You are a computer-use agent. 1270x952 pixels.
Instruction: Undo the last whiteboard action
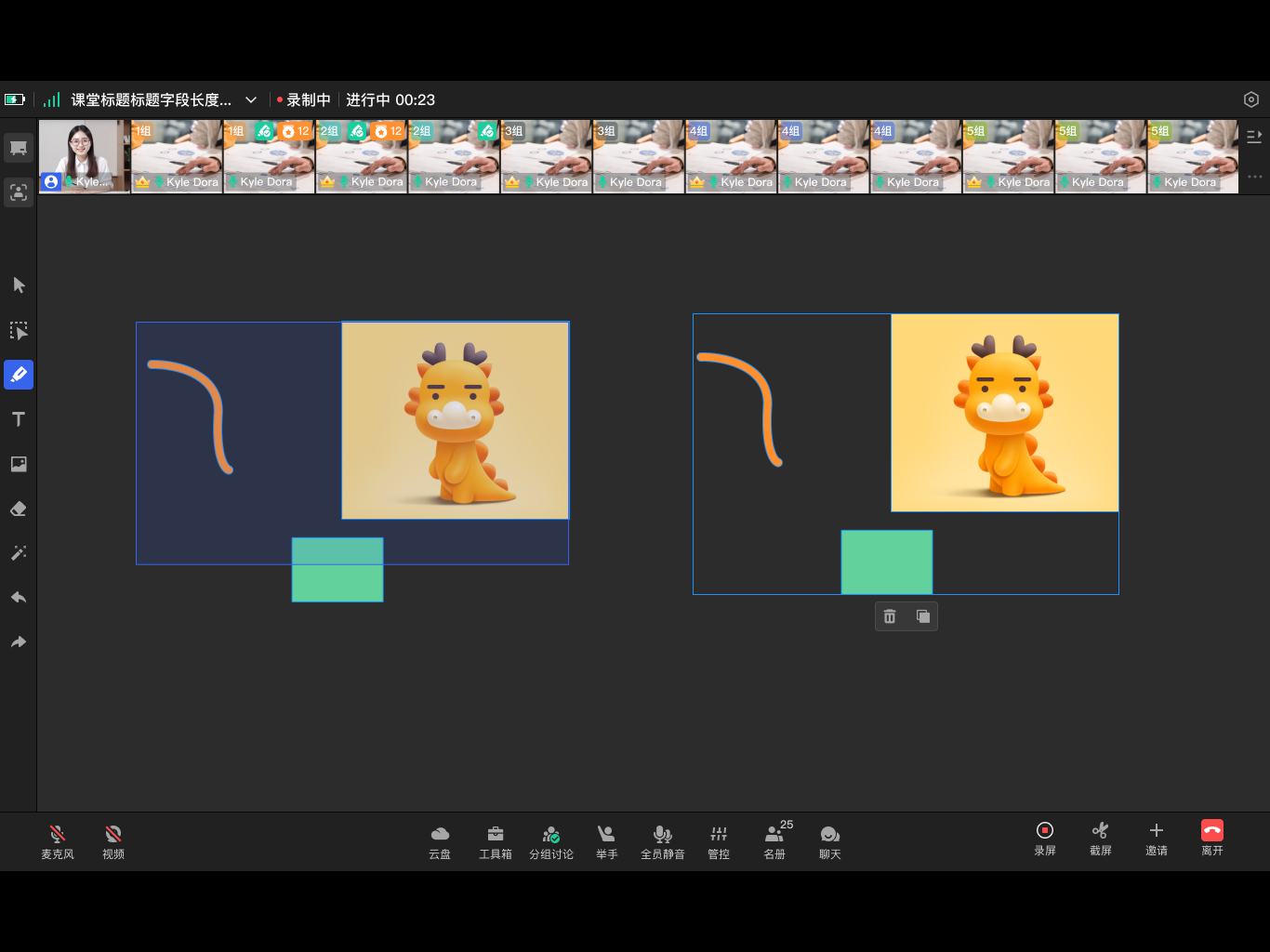tap(19, 597)
